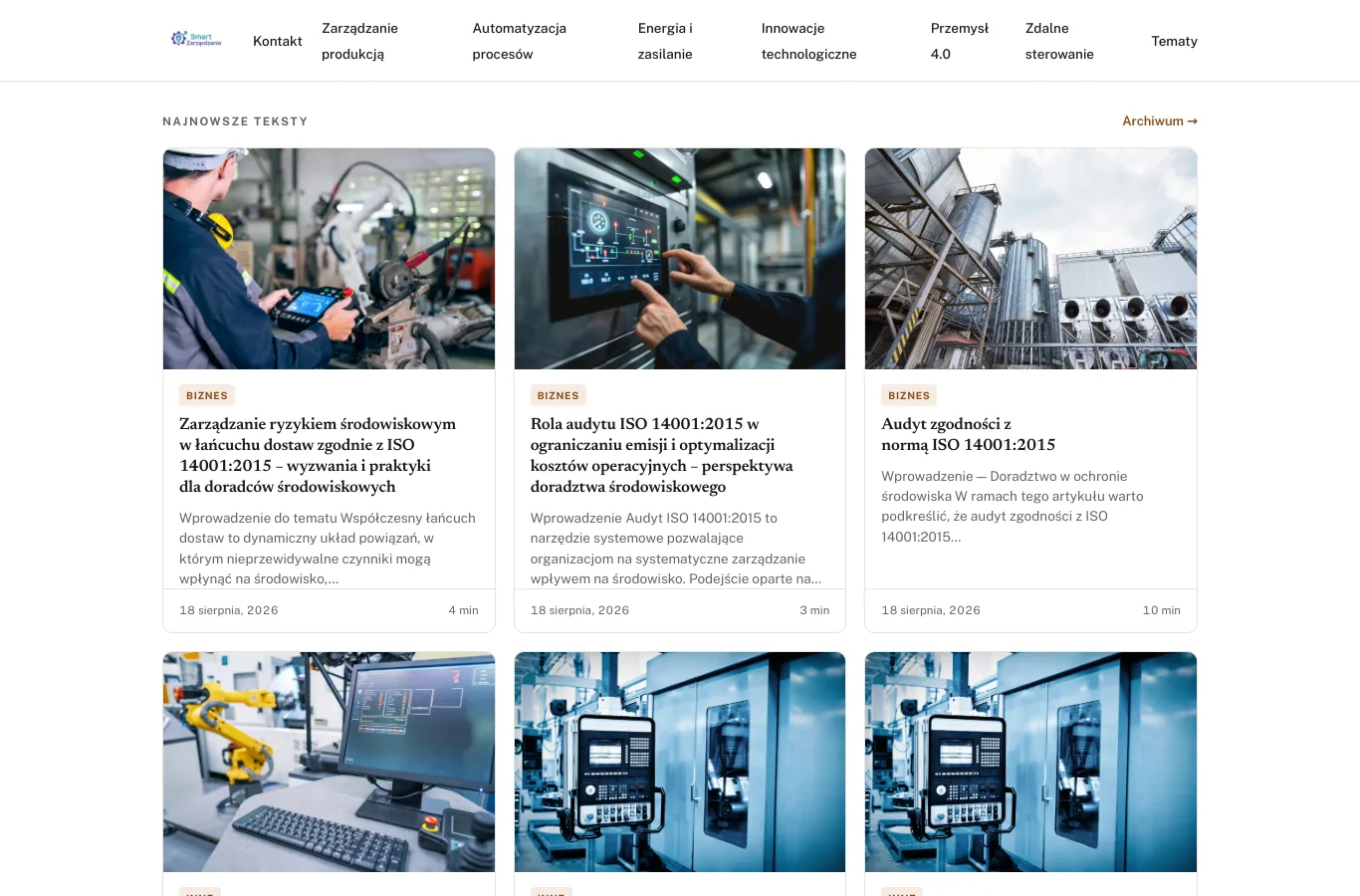Go to Przemysł 4.0 category
This screenshot has height=896, width=1360.
coord(960,41)
